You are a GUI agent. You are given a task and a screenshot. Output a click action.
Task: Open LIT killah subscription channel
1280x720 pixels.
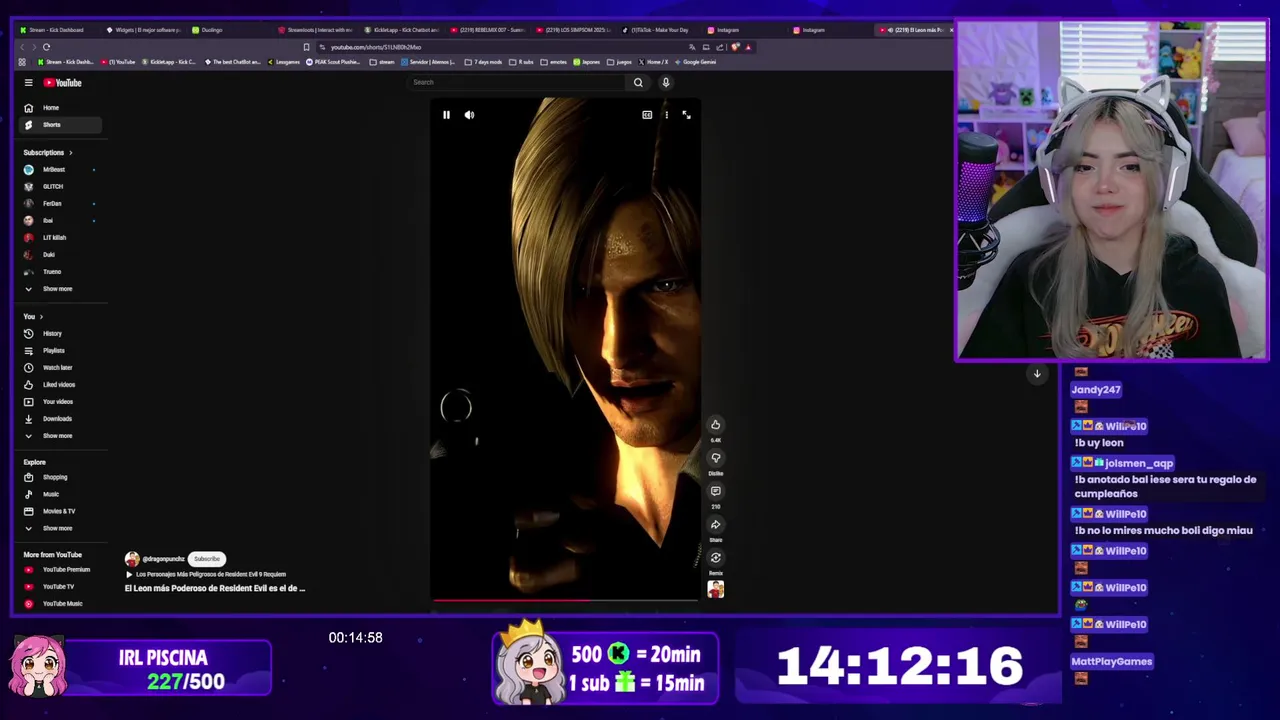click(x=59, y=238)
